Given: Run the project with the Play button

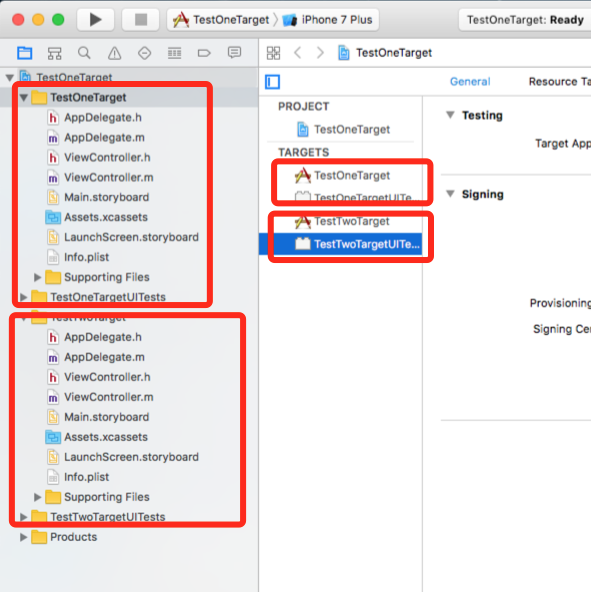Looking at the screenshot, I should pos(95,20).
